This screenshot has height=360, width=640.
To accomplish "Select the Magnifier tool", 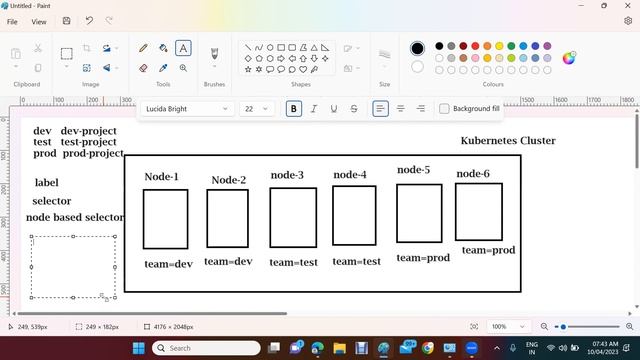I will coord(183,68).
